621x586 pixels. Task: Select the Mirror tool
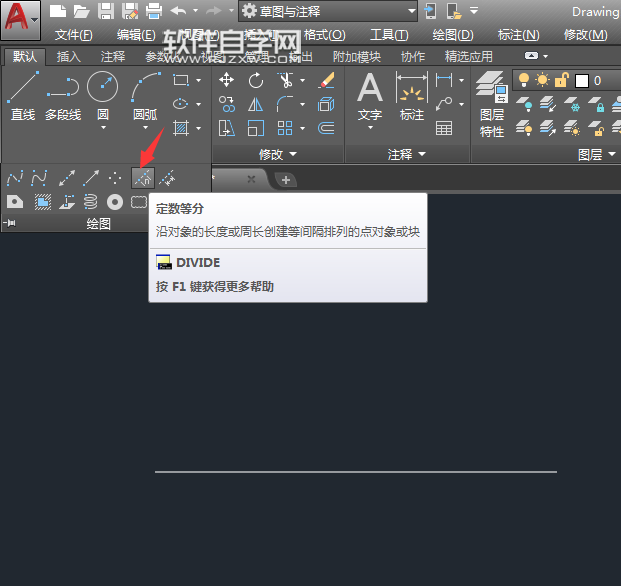tap(255, 105)
